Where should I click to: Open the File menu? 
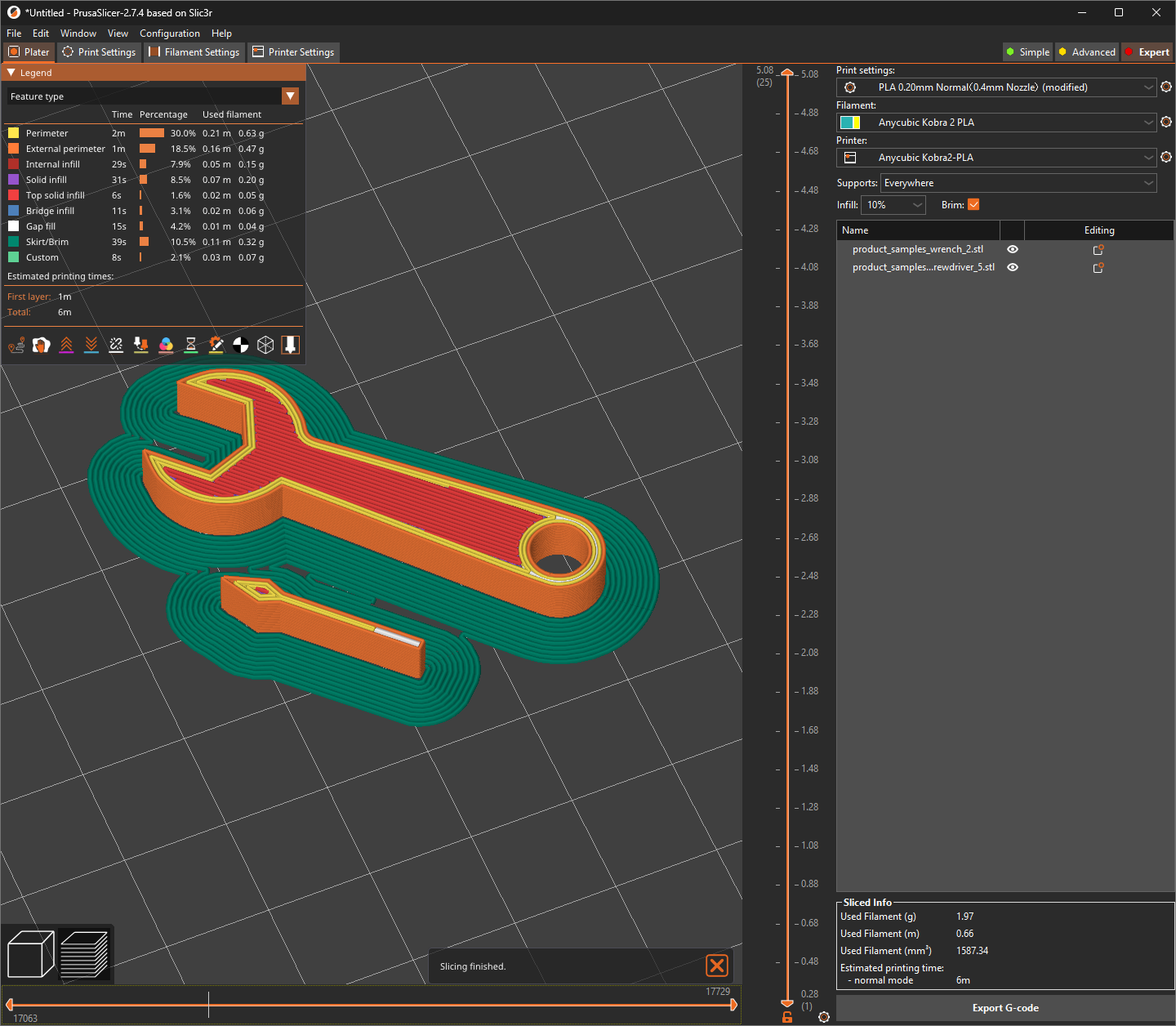[14, 33]
